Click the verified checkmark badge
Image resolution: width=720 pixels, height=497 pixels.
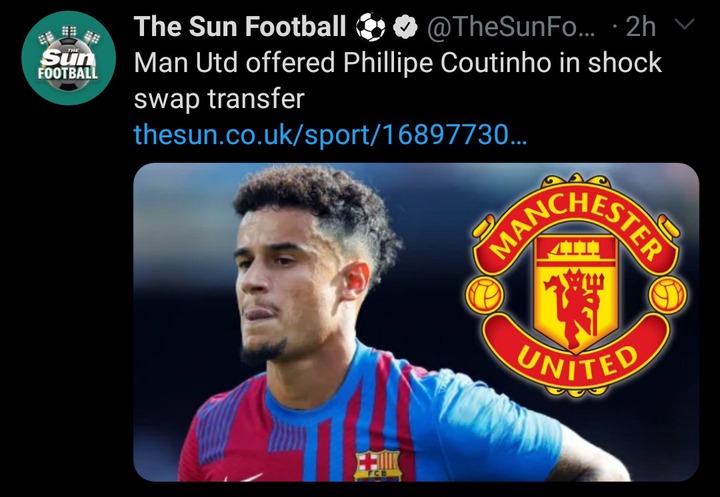pos(405,28)
